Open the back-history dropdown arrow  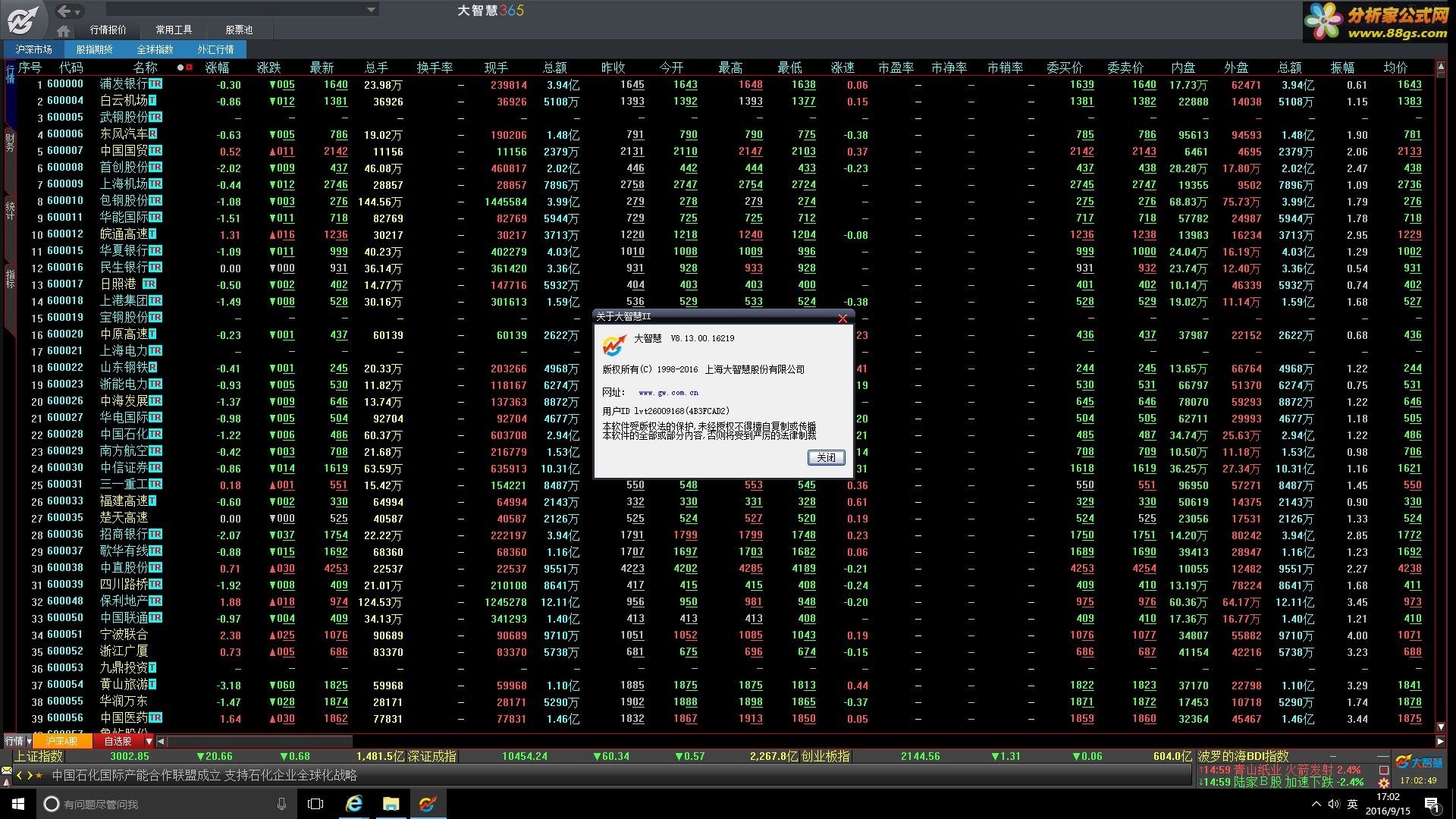(x=78, y=11)
